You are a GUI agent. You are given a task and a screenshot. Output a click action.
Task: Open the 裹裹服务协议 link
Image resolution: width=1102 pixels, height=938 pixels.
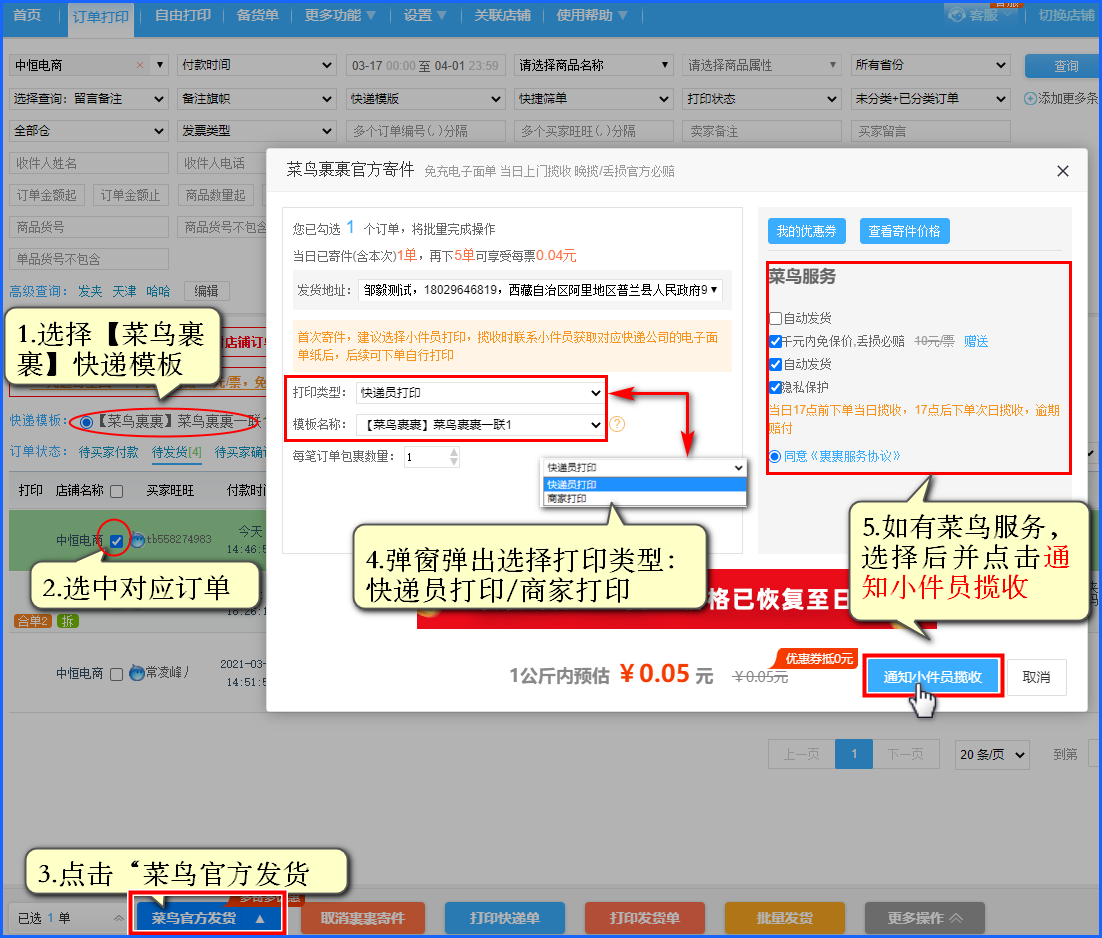pos(855,457)
